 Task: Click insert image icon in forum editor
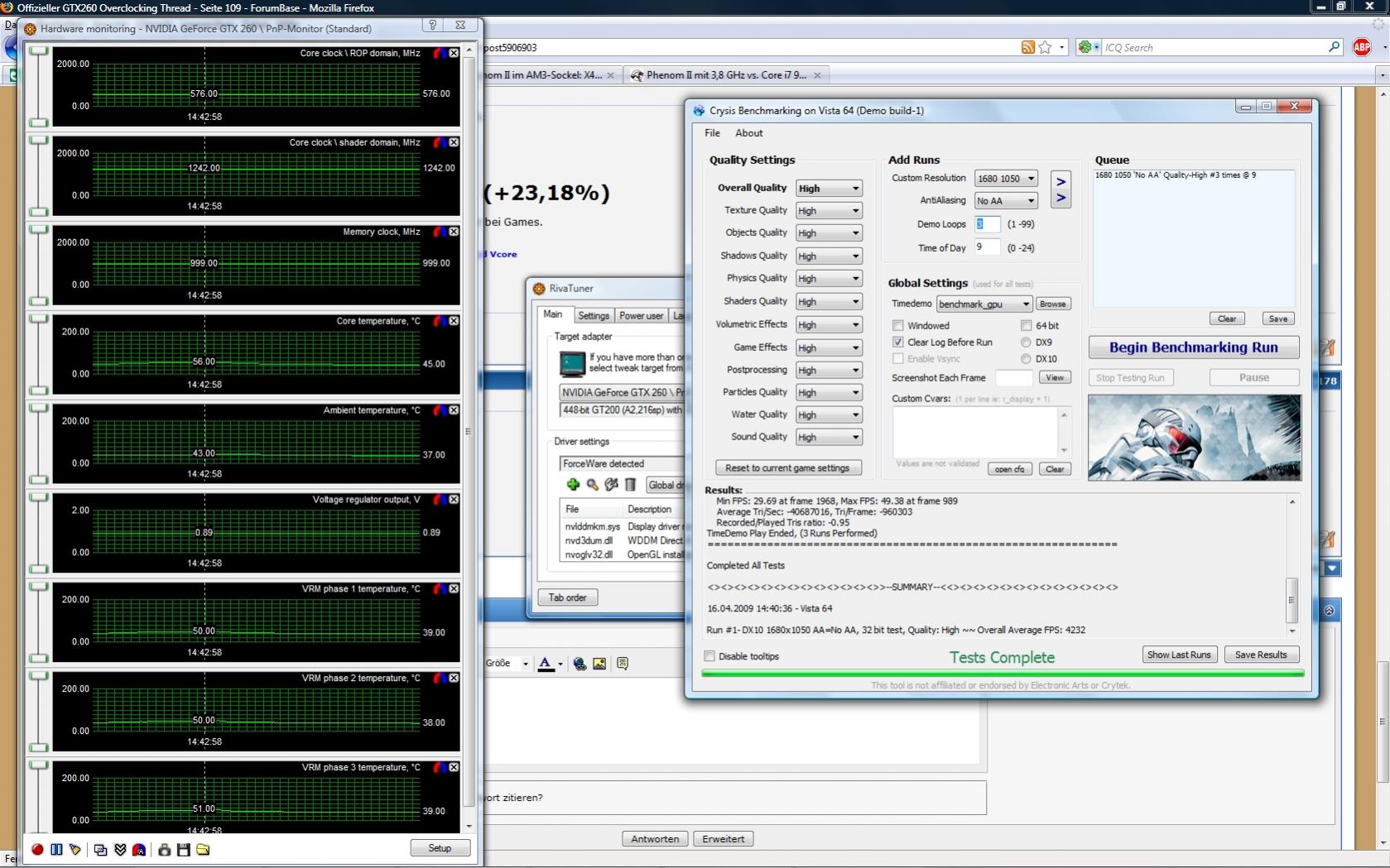coord(599,664)
